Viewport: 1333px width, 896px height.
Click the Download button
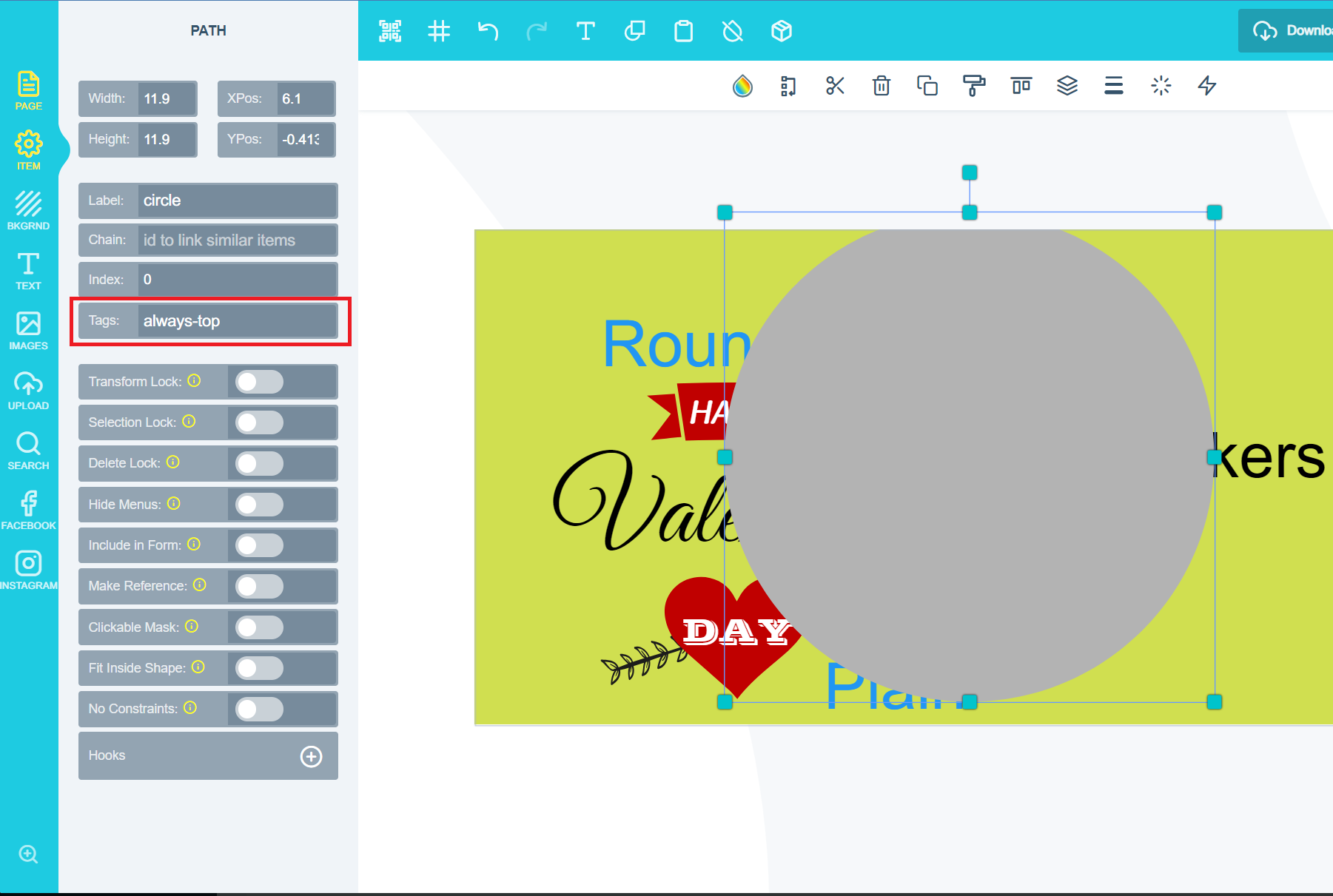click(x=1288, y=31)
